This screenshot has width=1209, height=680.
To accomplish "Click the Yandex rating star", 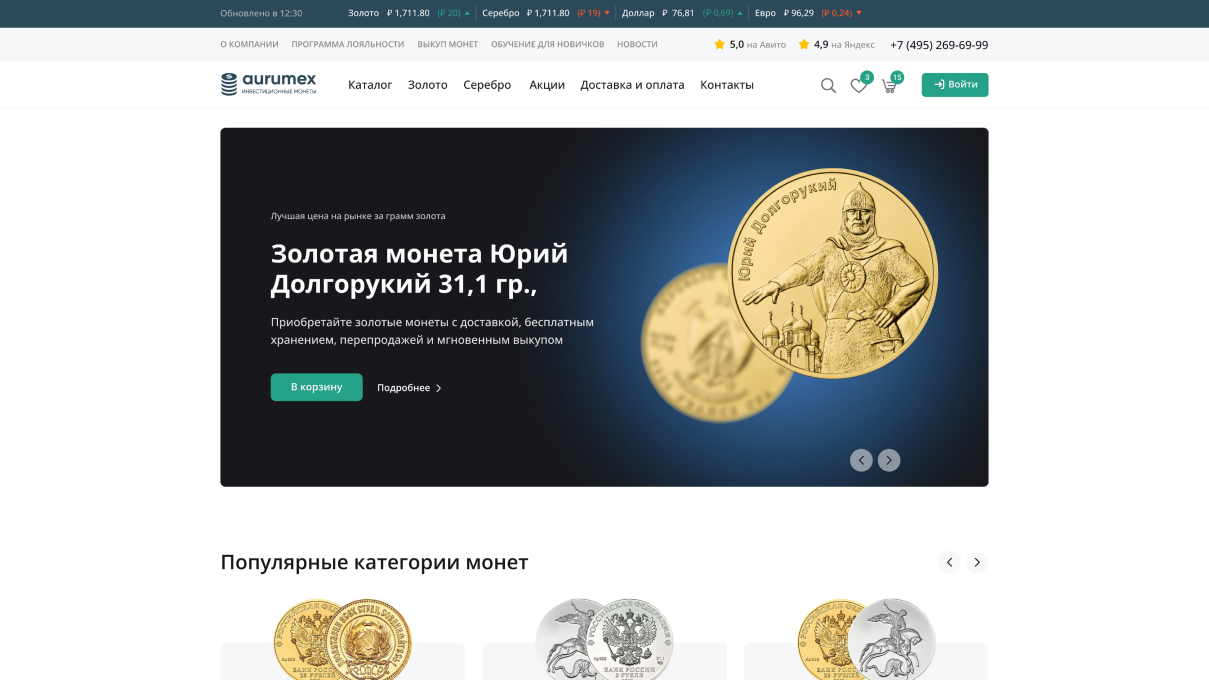I will point(804,44).
